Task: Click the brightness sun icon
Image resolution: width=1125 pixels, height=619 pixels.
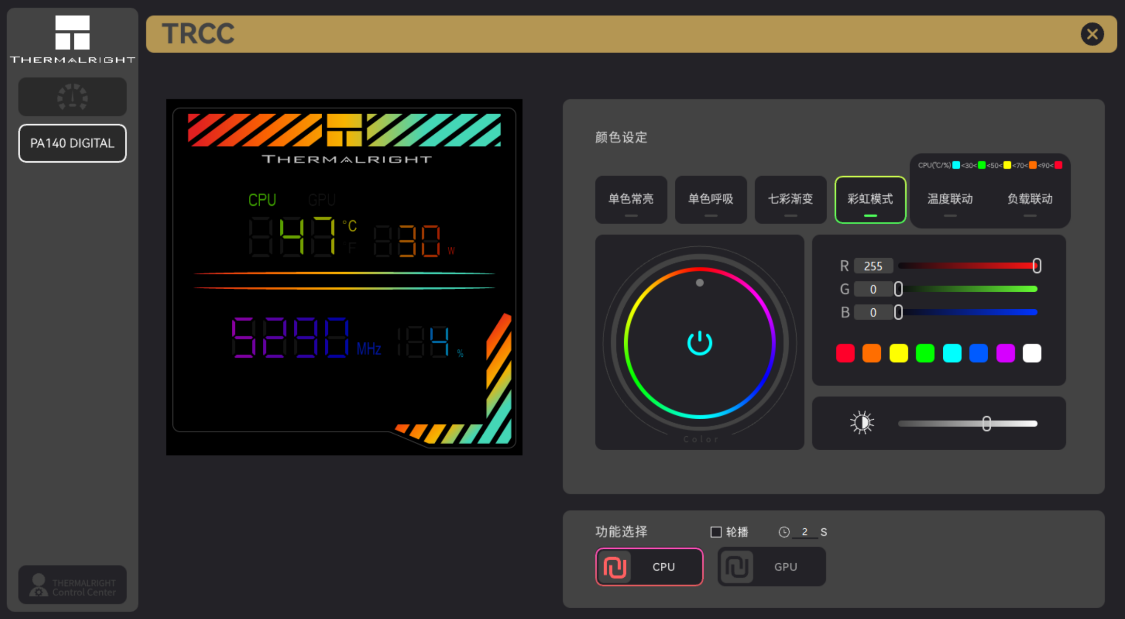Action: pos(862,423)
